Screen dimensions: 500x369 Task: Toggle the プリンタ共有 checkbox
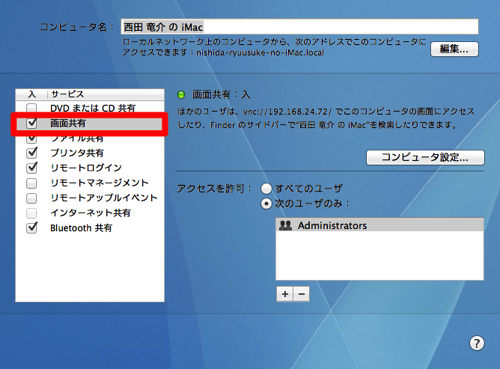tap(32, 153)
